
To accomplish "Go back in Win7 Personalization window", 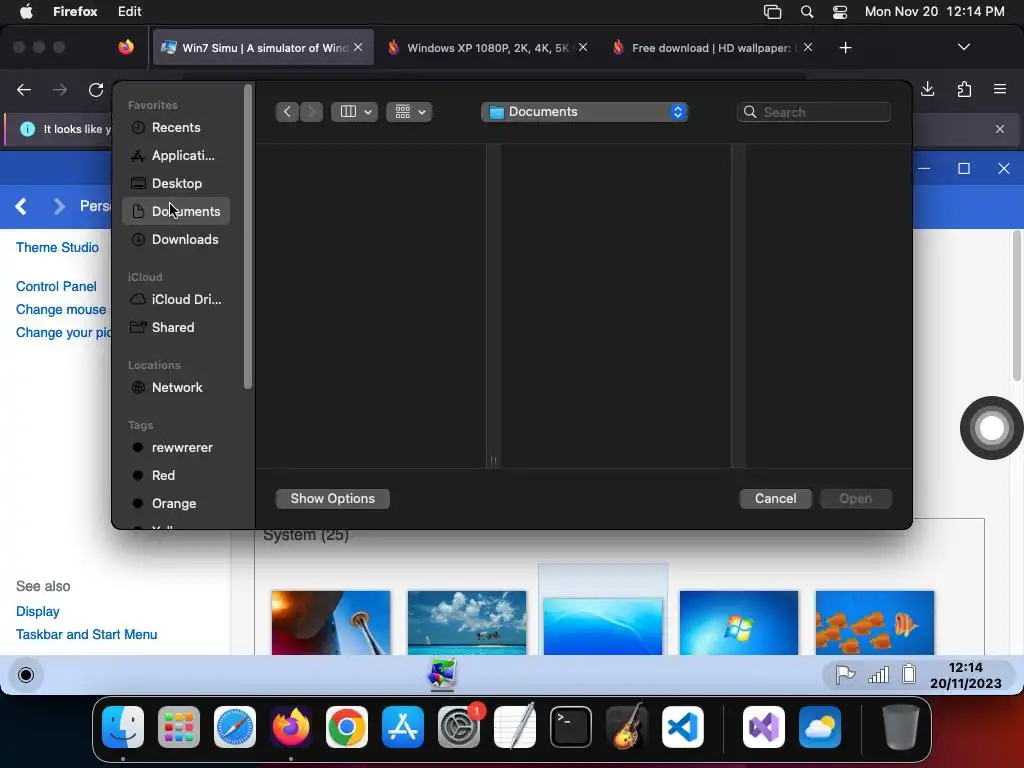I will (21, 207).
